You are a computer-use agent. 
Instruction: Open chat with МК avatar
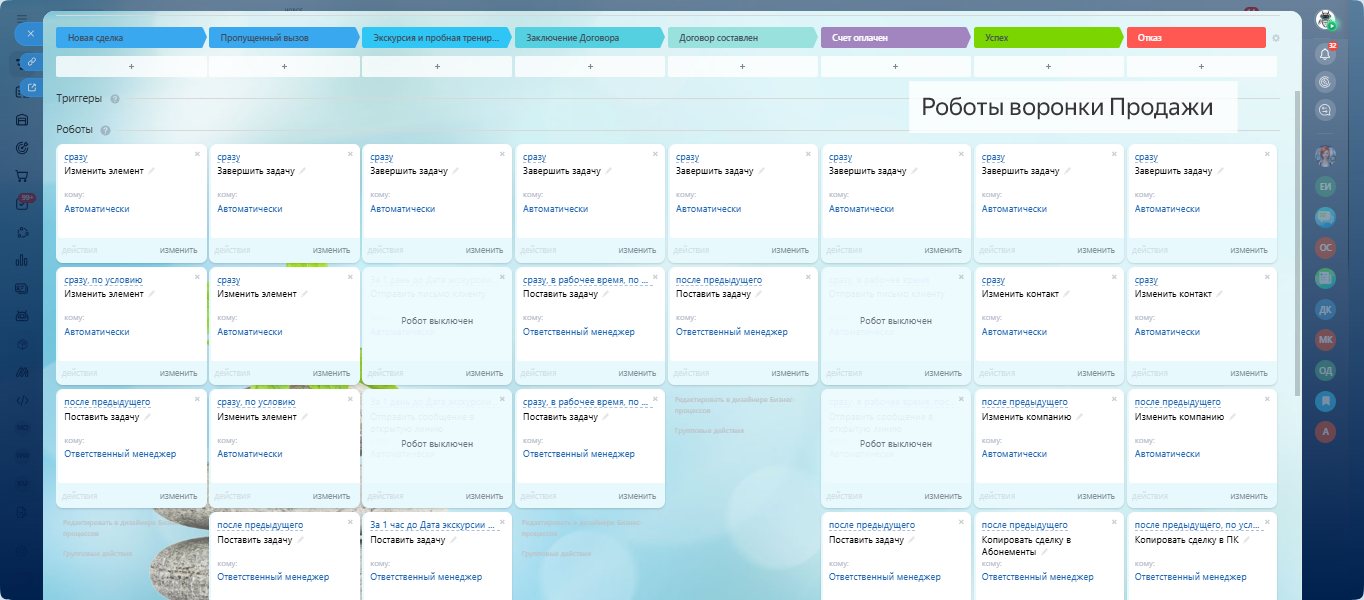tap(1326, 339)
